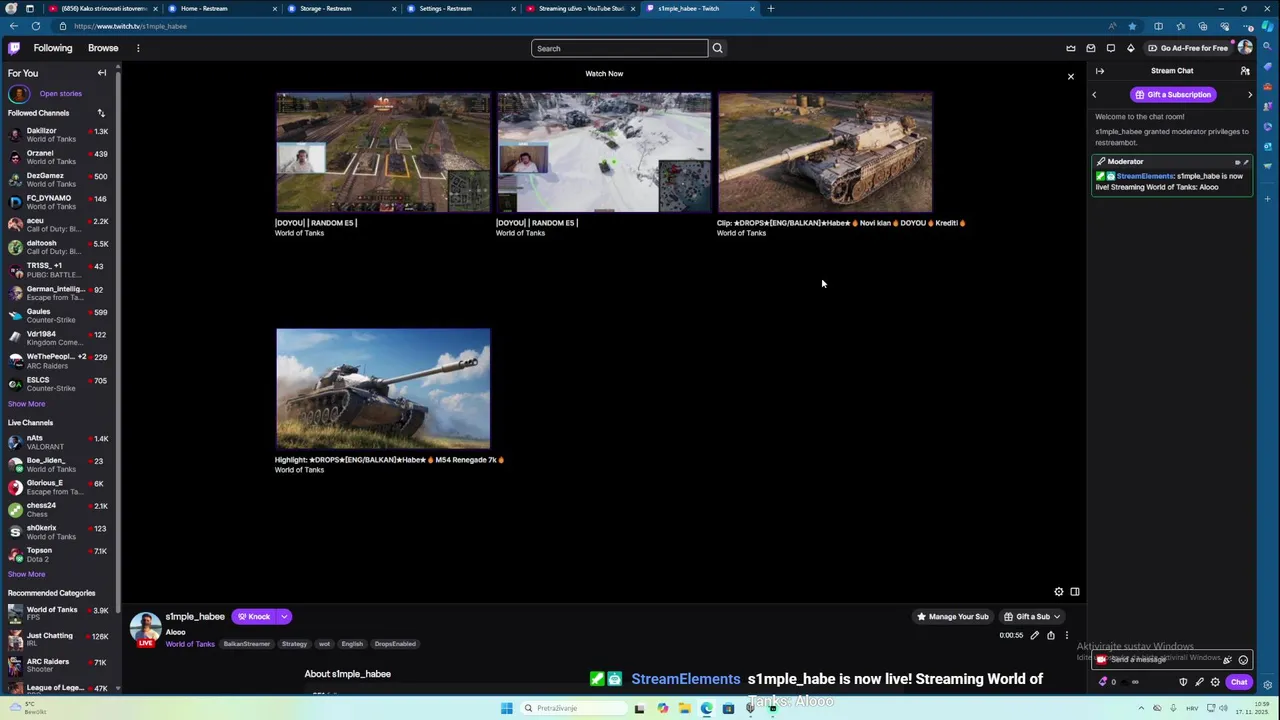Open the emote picker in chat input
The image size is (1280, 720).
click(x=1243, y=660)
